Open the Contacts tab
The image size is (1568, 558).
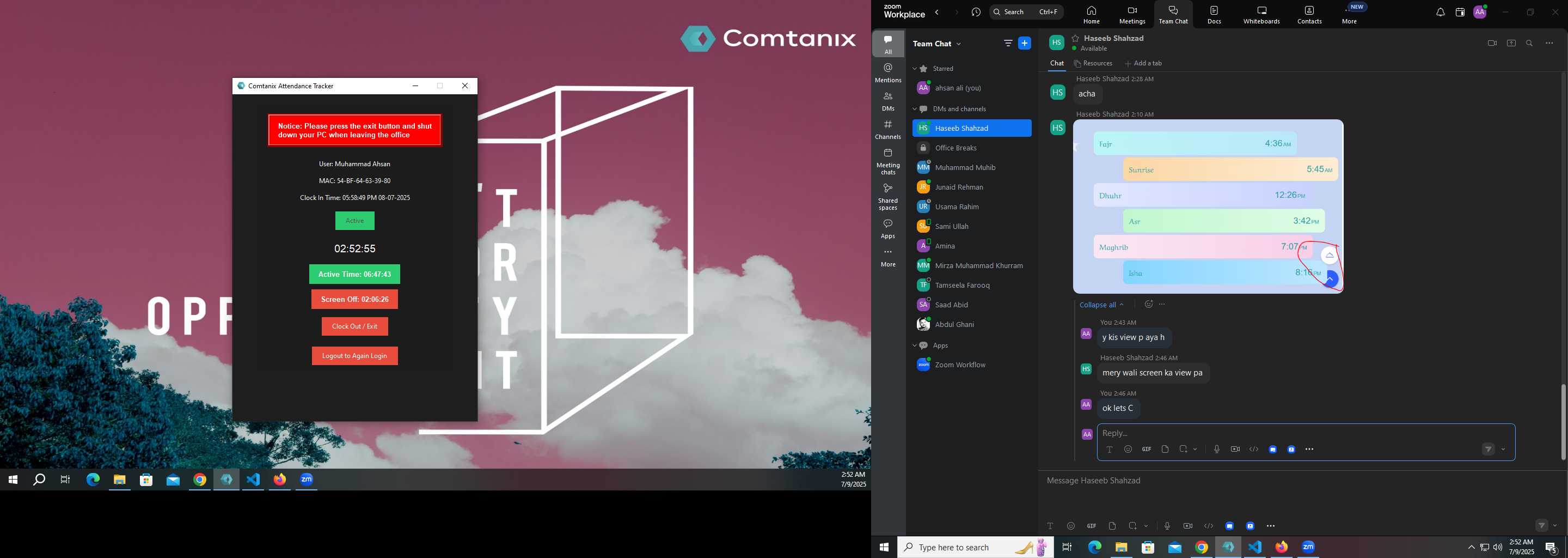pyautogui.click(x=1309, y=15)
